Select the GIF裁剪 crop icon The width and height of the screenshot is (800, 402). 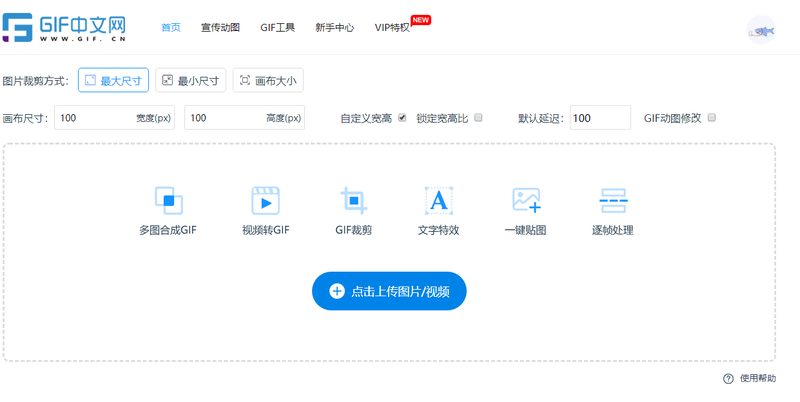pyautogui.click(x=354, y=200)
